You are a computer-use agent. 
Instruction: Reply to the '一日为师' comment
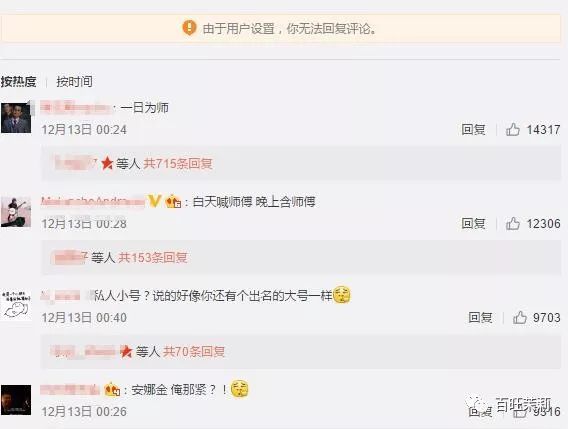click(473, 129)
